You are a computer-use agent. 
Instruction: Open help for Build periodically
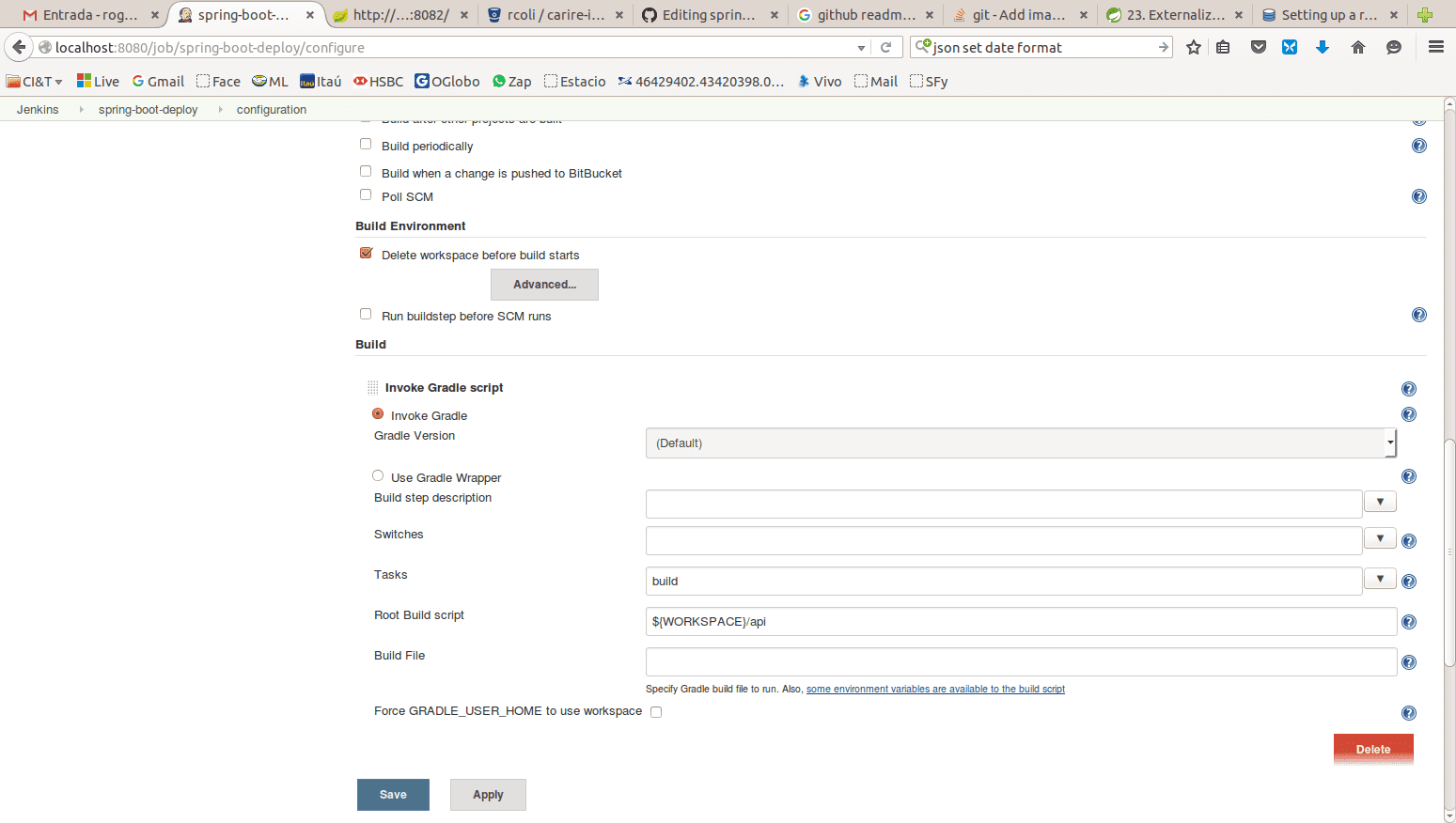pyautogui.click(x=1419, y=146)
